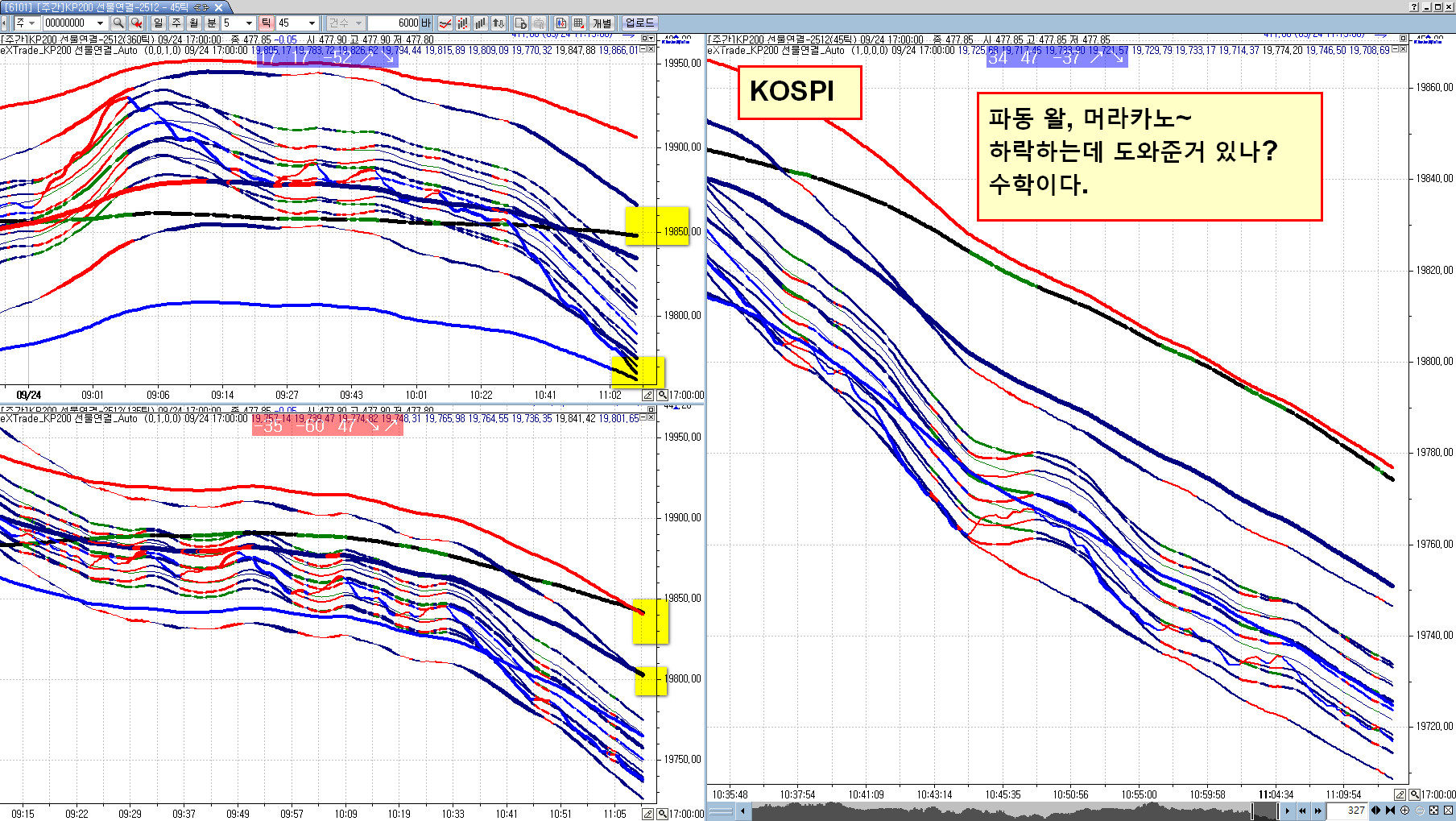The height and width of the screenshot is (821, 1456).
Task: Click the 327 value field at bottom right
Action: 1346,811
